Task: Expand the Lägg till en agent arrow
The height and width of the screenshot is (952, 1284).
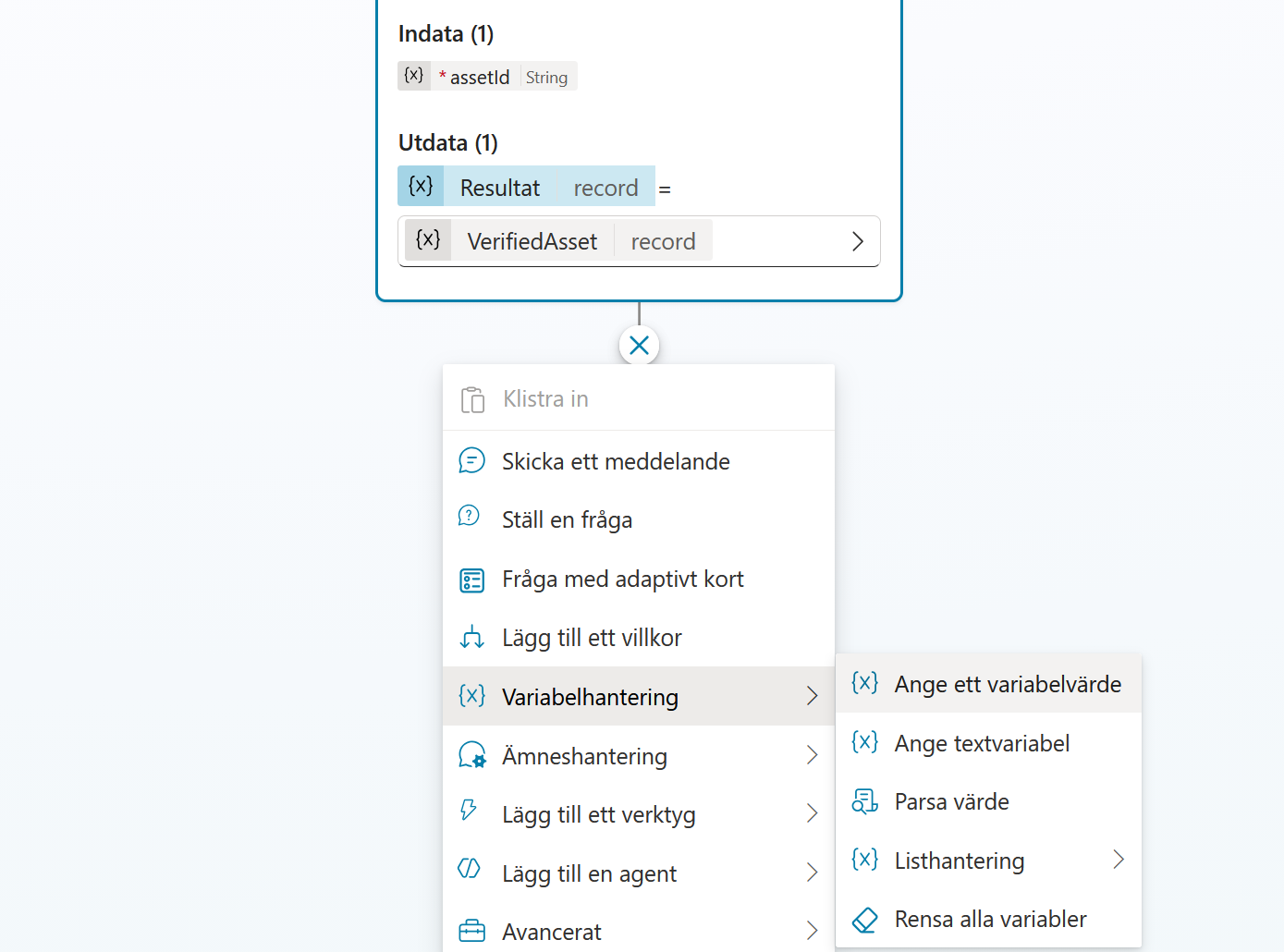Action: click(x=812, y=873)
